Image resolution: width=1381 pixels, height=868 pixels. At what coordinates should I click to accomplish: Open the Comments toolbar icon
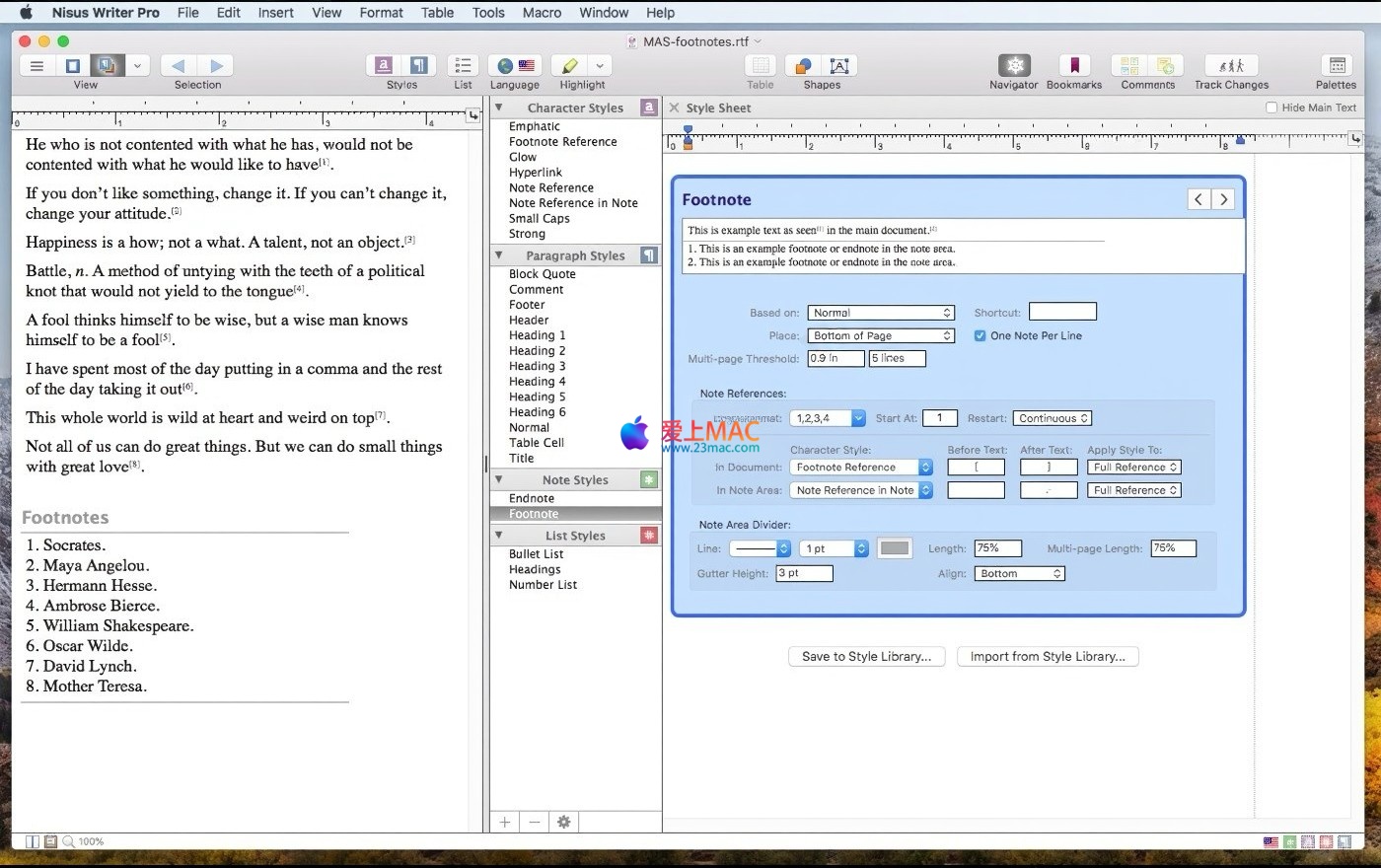1147,66
